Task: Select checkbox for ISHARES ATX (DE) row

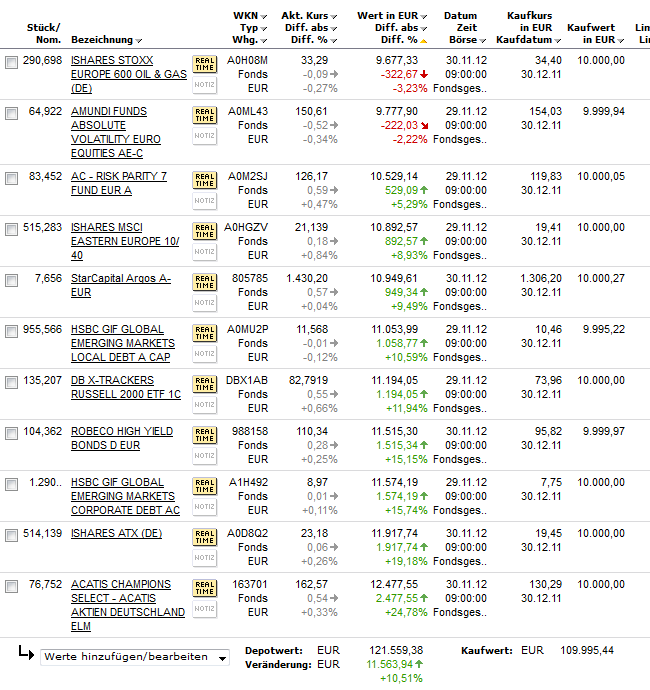Action: coord(11,536)
